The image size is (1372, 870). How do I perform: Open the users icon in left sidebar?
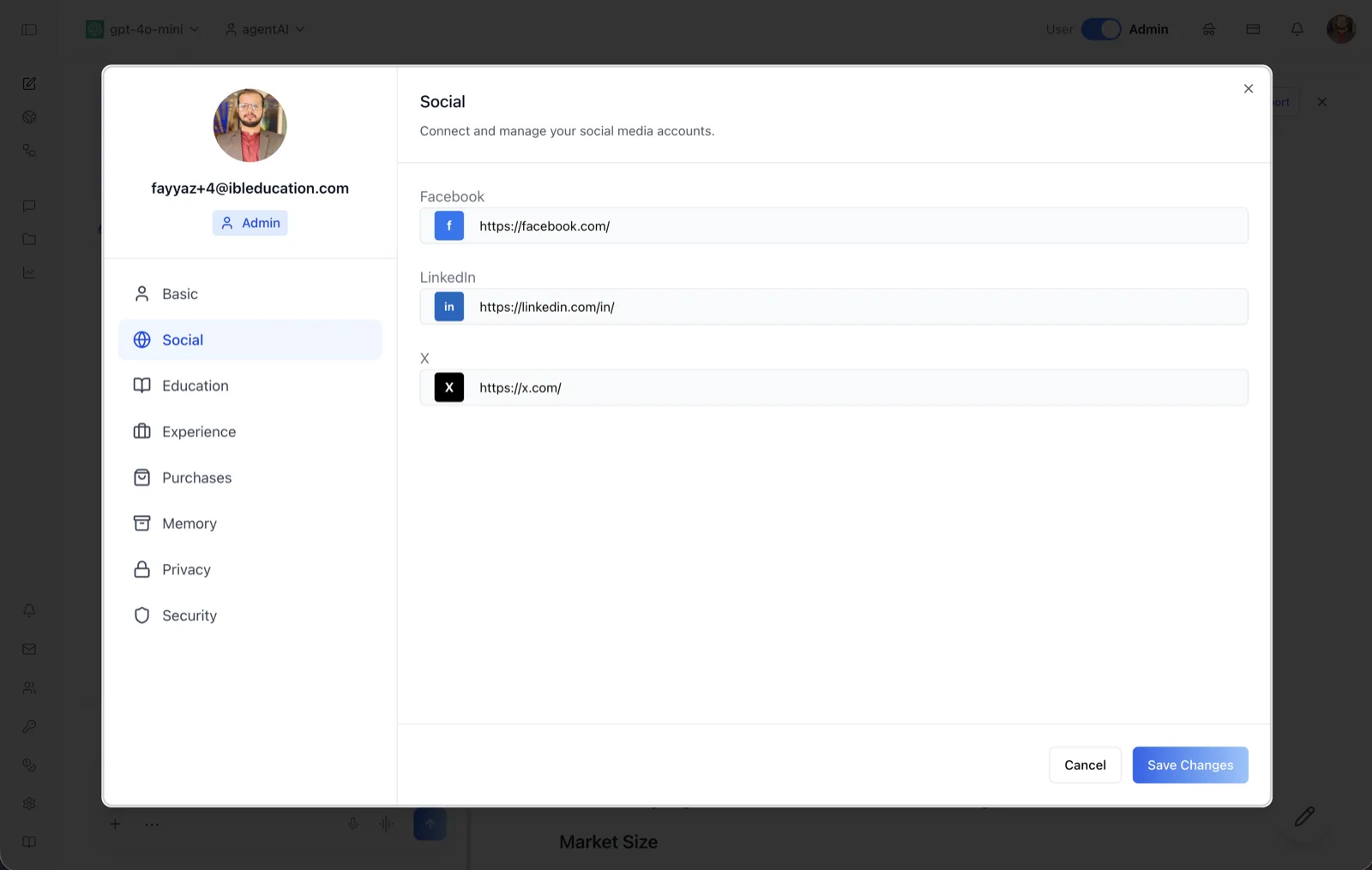pyautogui.click(x=29, y=687)
